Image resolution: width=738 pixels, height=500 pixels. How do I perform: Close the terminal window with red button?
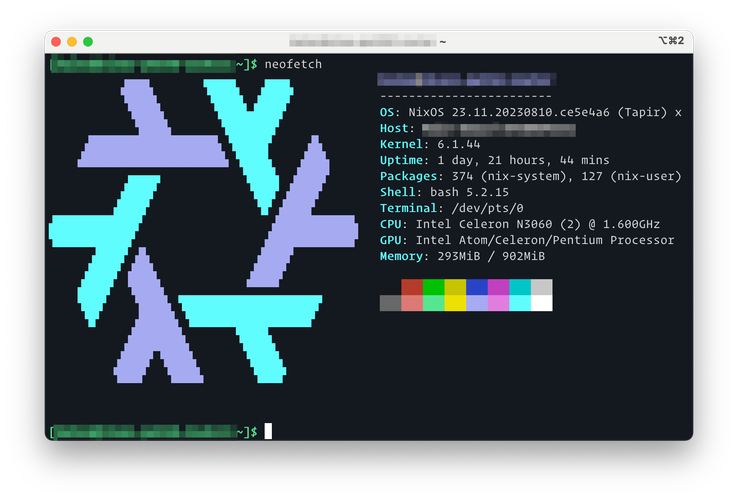(56, 41)
